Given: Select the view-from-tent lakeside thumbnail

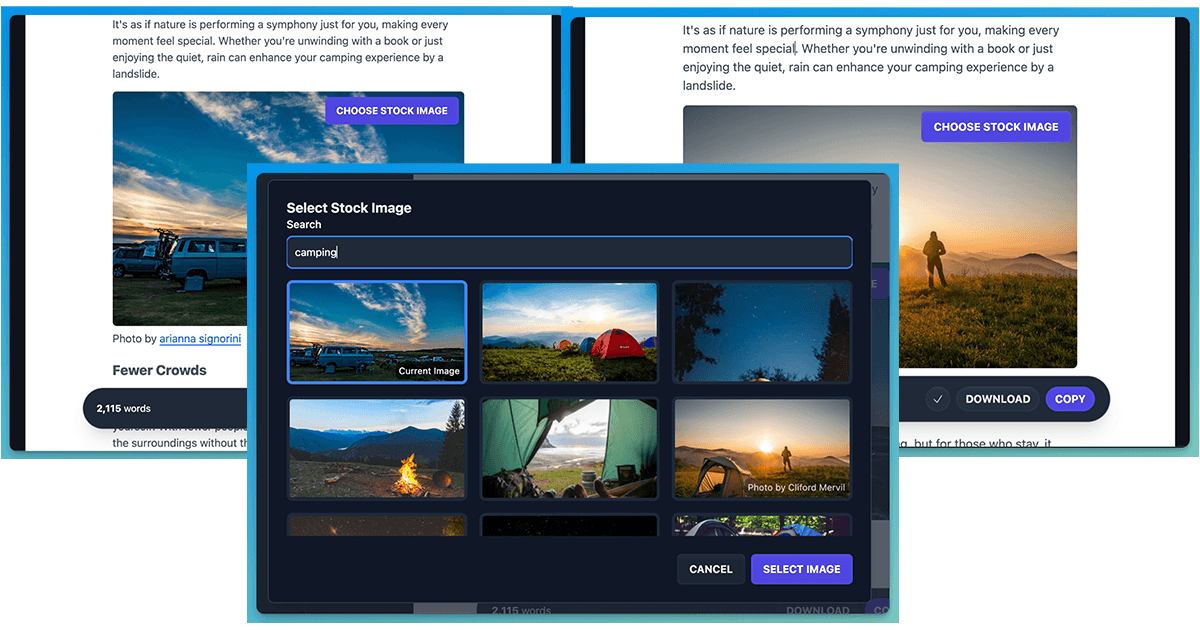Looking at the screenshot, I should 569,448.
